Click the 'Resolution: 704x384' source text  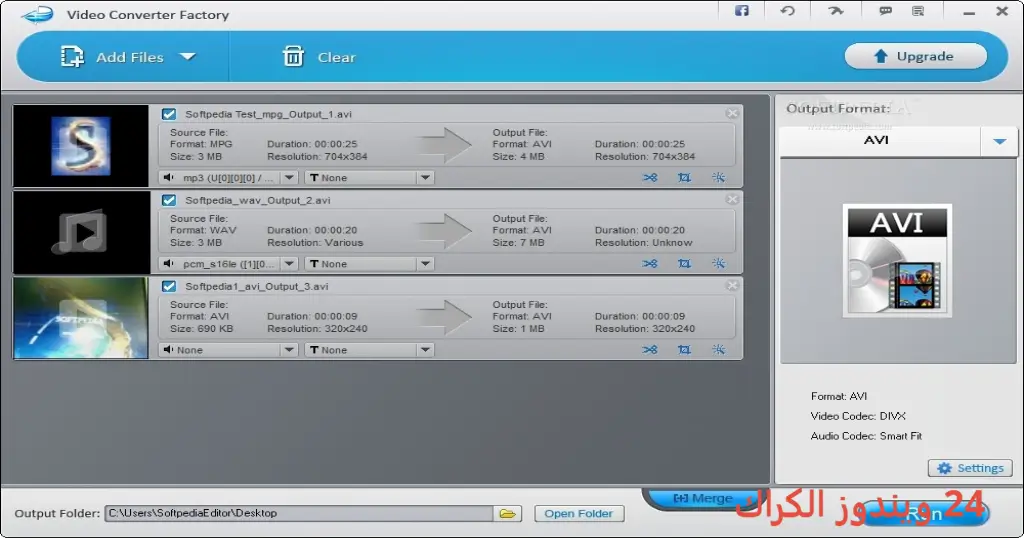317,157
